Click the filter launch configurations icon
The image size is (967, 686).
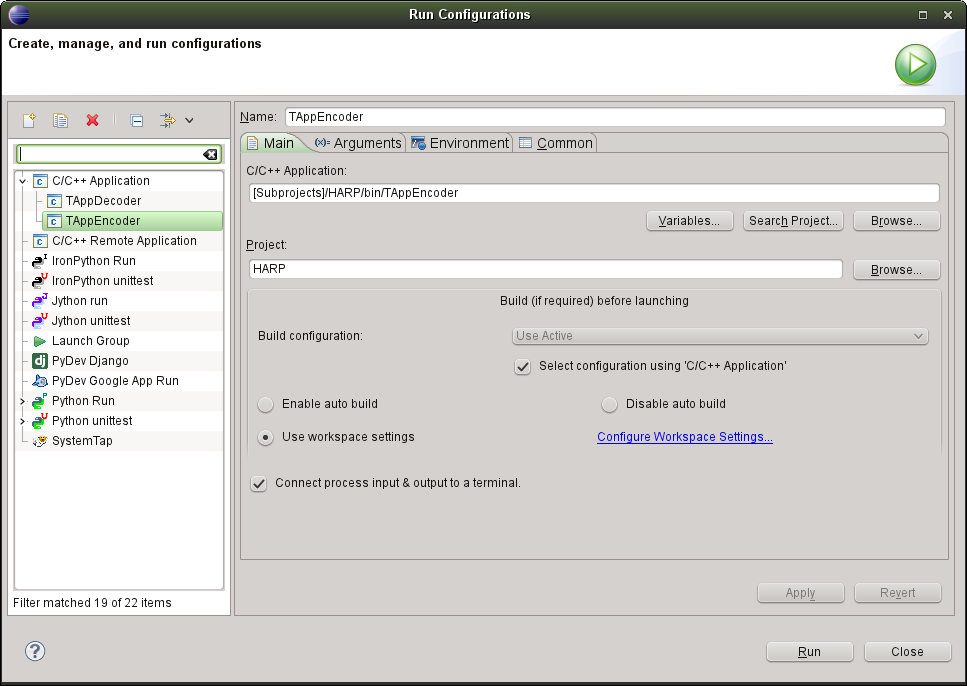click(x=168, y=120)
